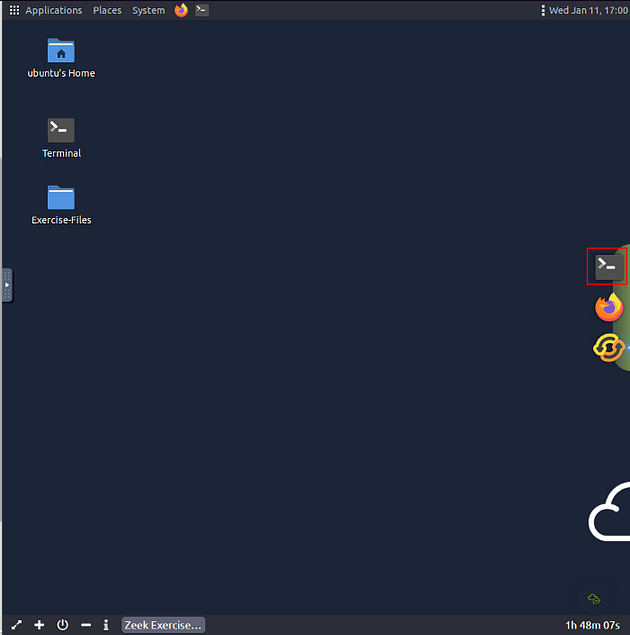Click the Firefox icon in the right dock
Image resolution: width=630 pixels, height=635 pixels.
[x=609, y=307]
